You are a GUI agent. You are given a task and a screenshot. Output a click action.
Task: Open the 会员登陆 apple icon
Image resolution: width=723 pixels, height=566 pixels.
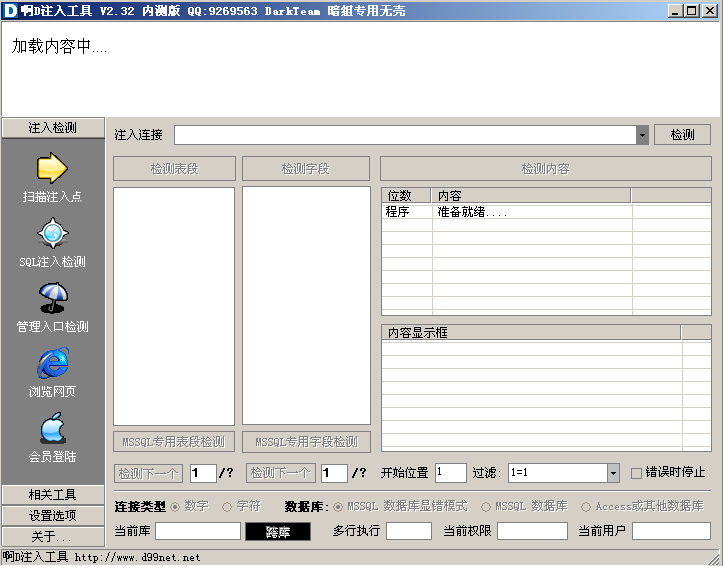click(53, 428)
